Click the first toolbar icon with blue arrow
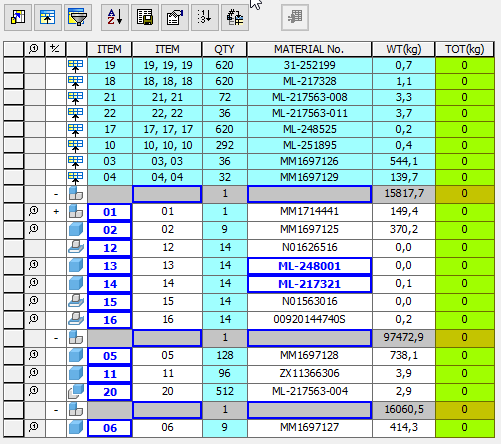 click(x=18, y=17)
